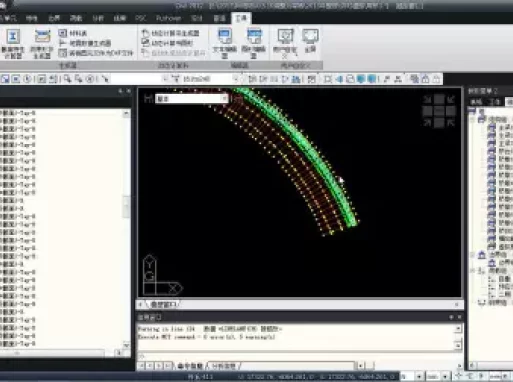Screen dimensions: 513x382
Task: Pin the message window panel
Action: [x=451, y=317]
